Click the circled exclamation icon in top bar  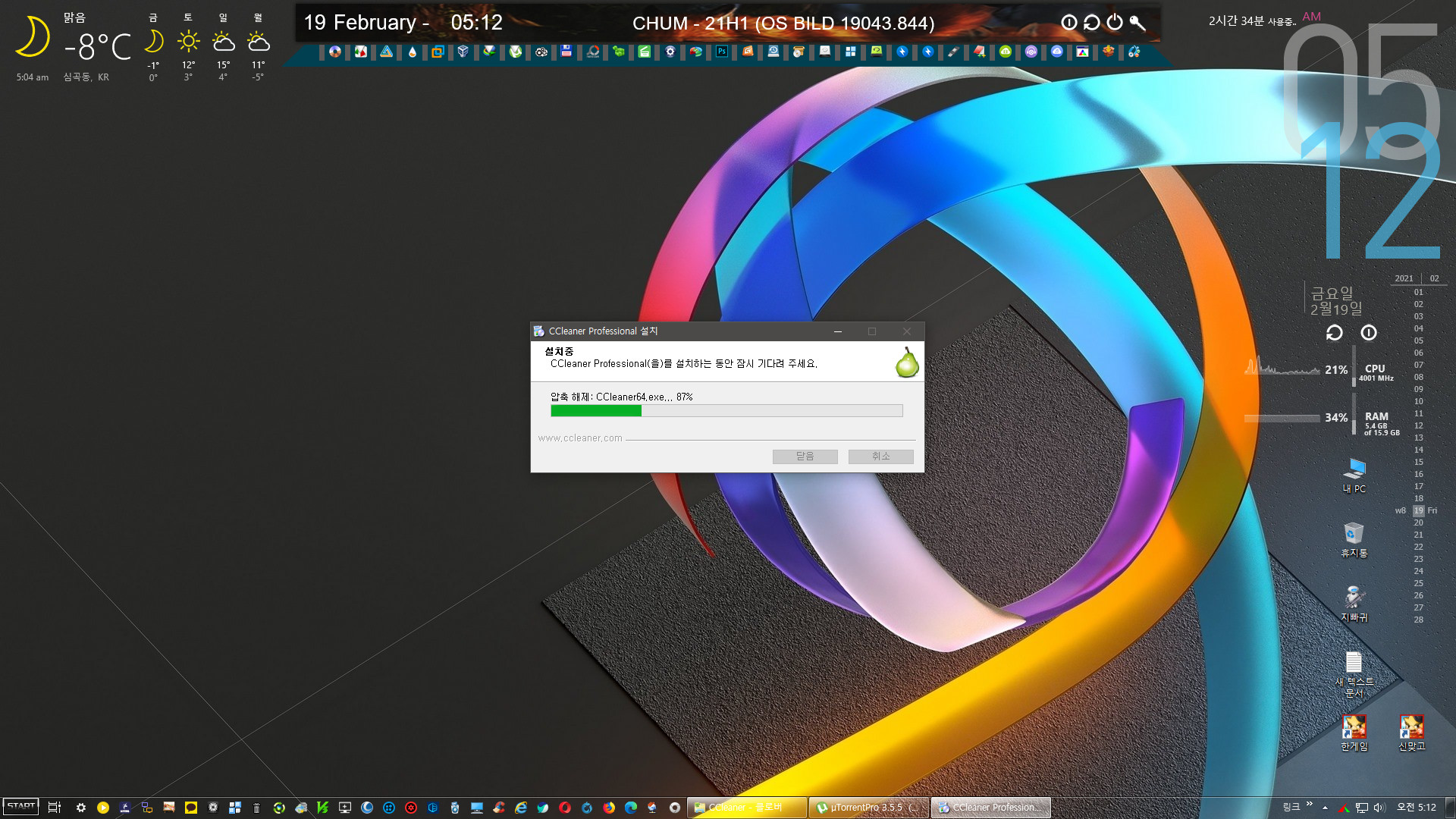[x=1068, y=23]
